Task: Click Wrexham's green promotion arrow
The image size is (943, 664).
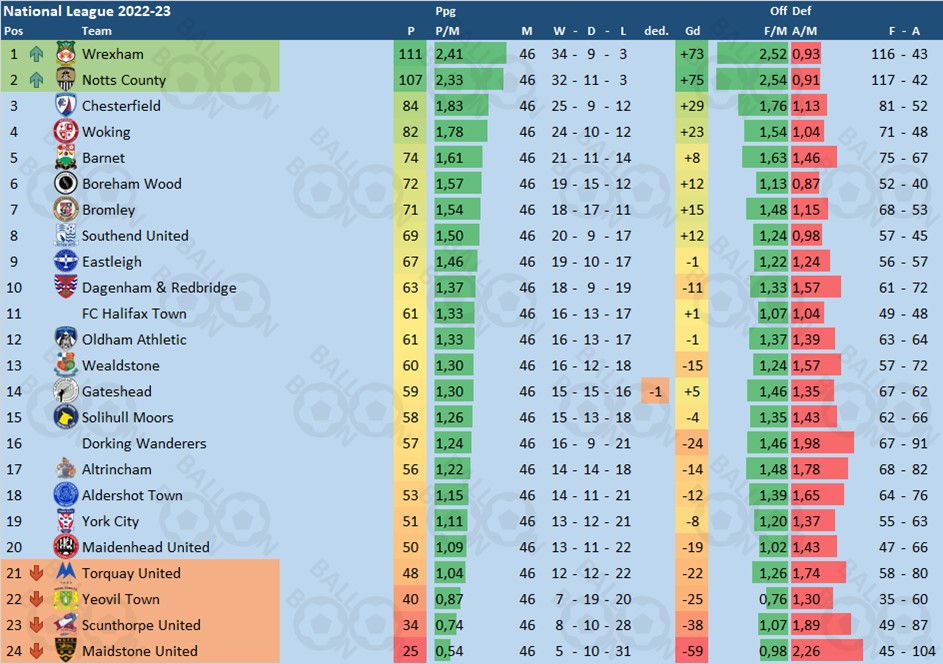Action: [36, 54]
